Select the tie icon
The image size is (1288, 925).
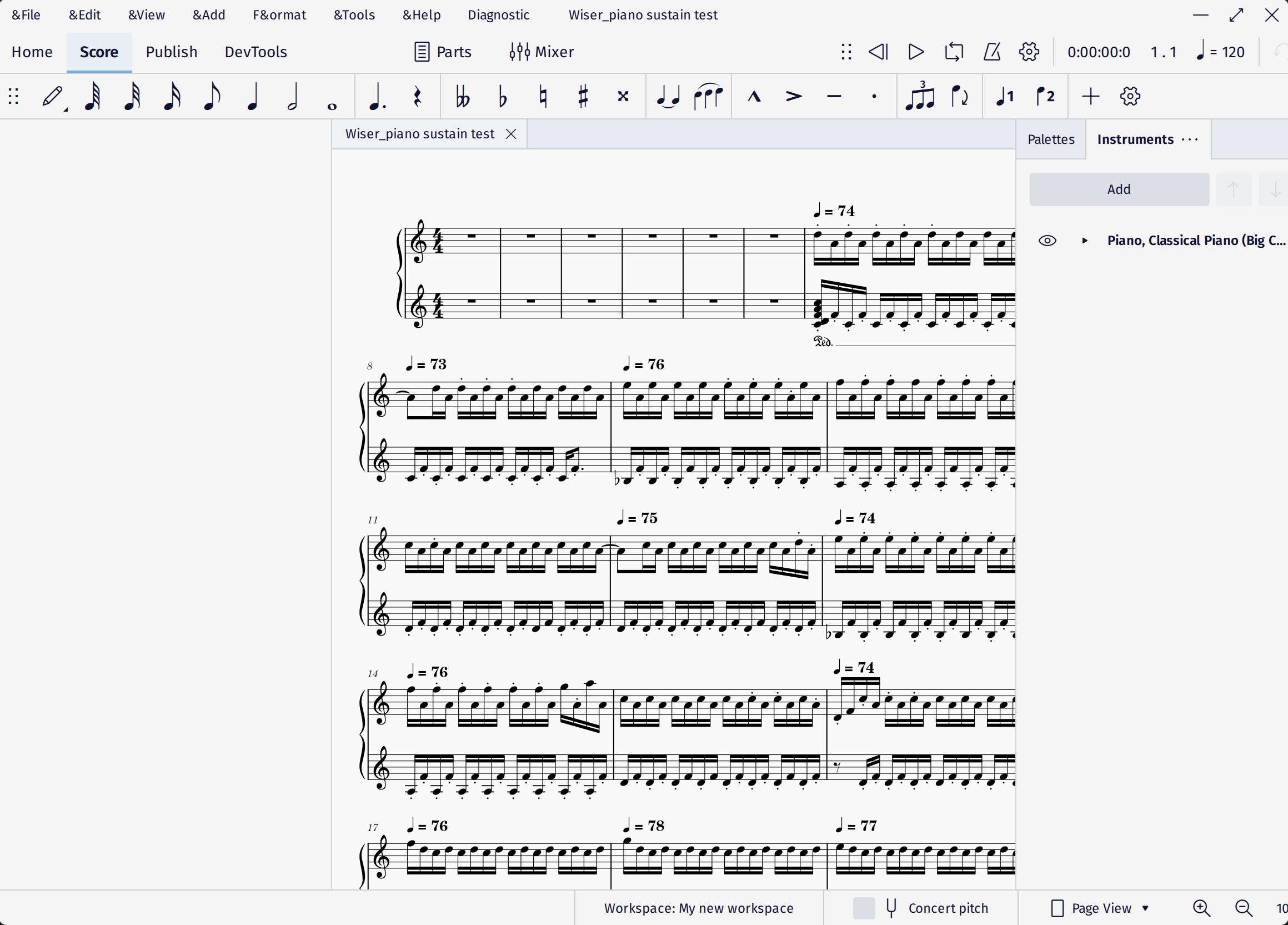(668, 96)
